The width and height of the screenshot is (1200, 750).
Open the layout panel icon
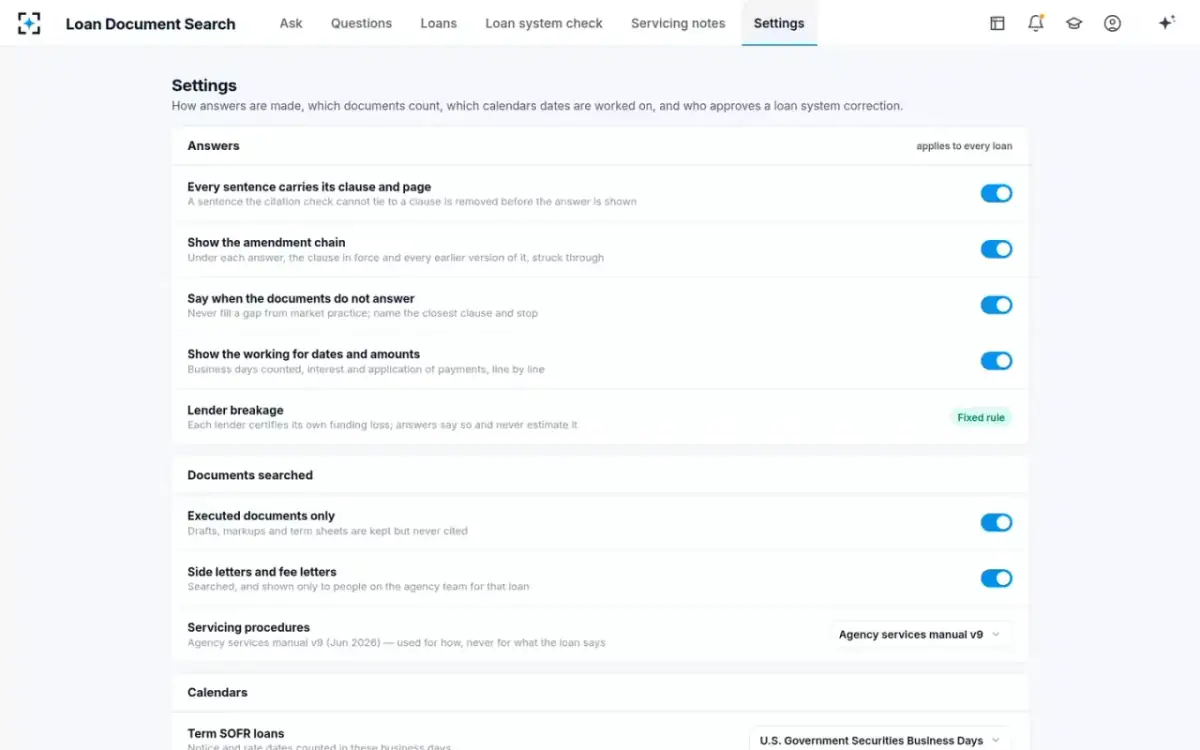[x=997, y=23]
